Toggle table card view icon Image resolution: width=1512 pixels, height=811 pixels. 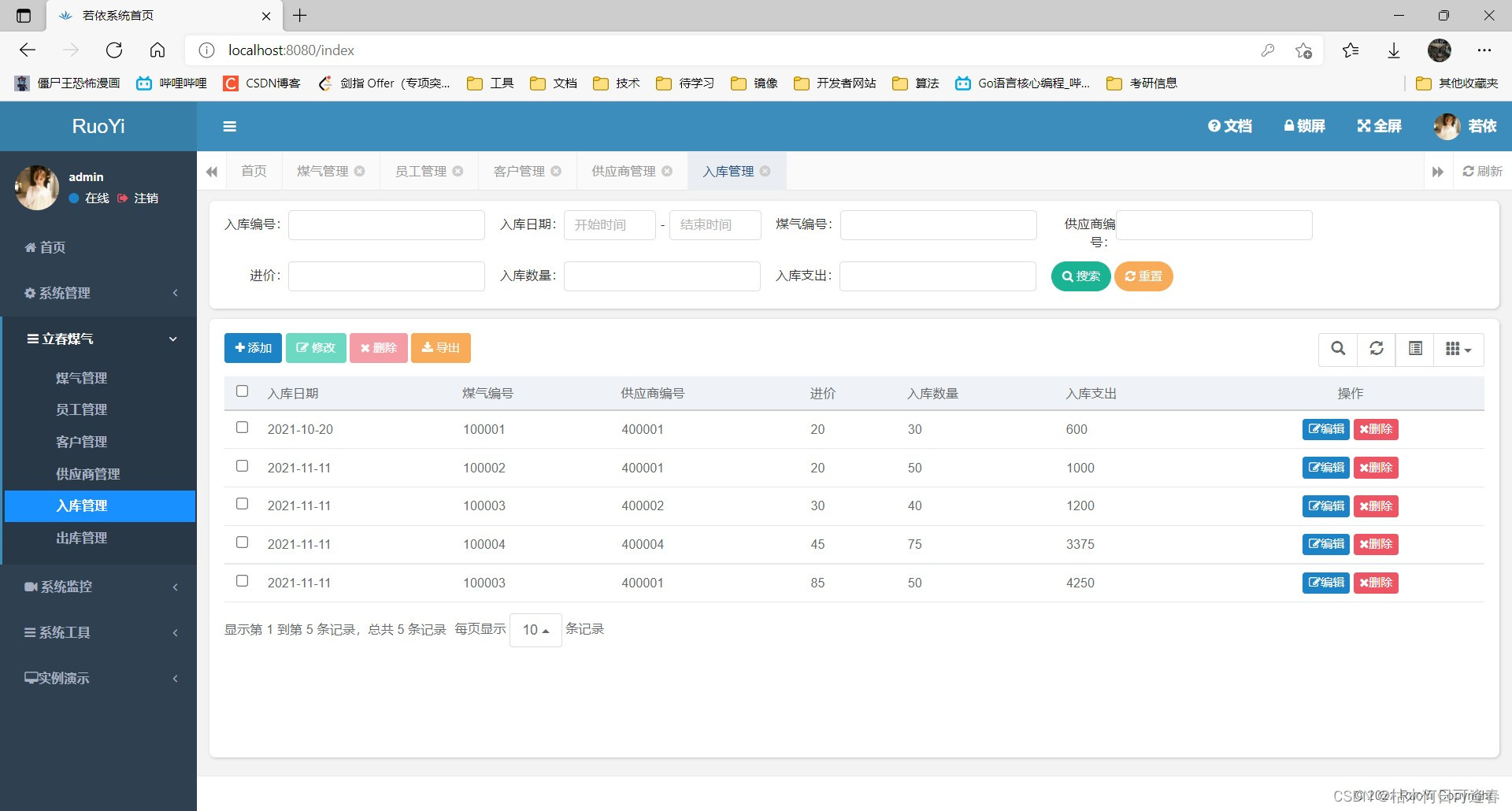[1415, 349]
